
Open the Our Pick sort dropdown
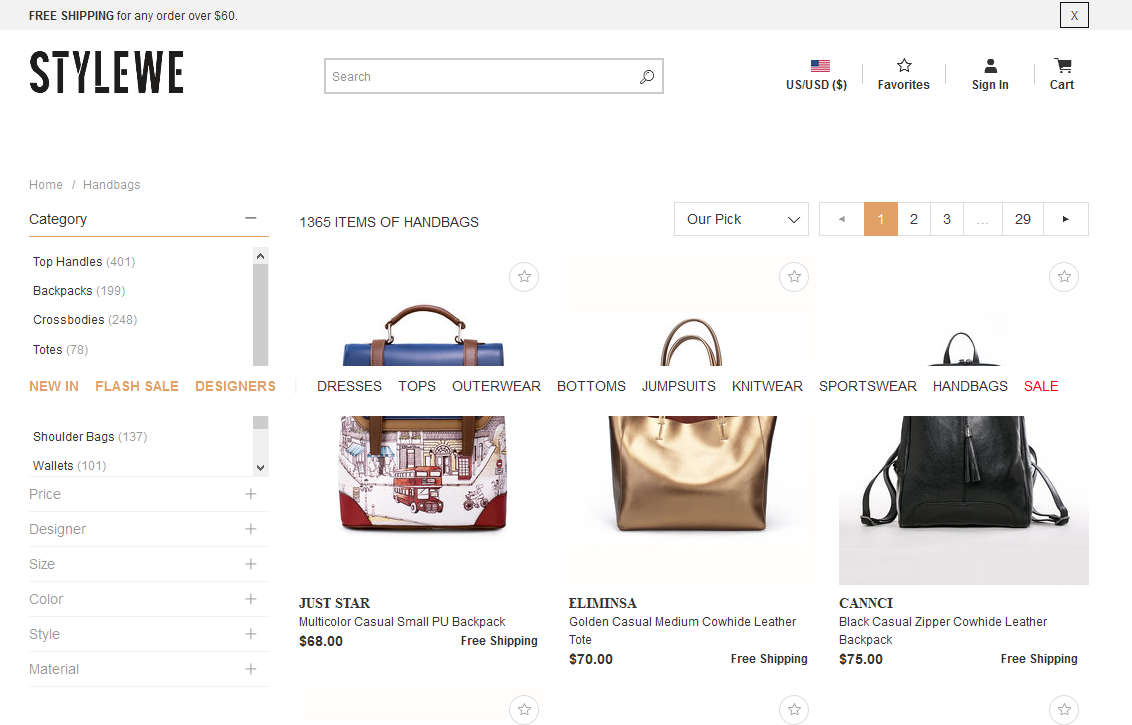tap(741, 219)
